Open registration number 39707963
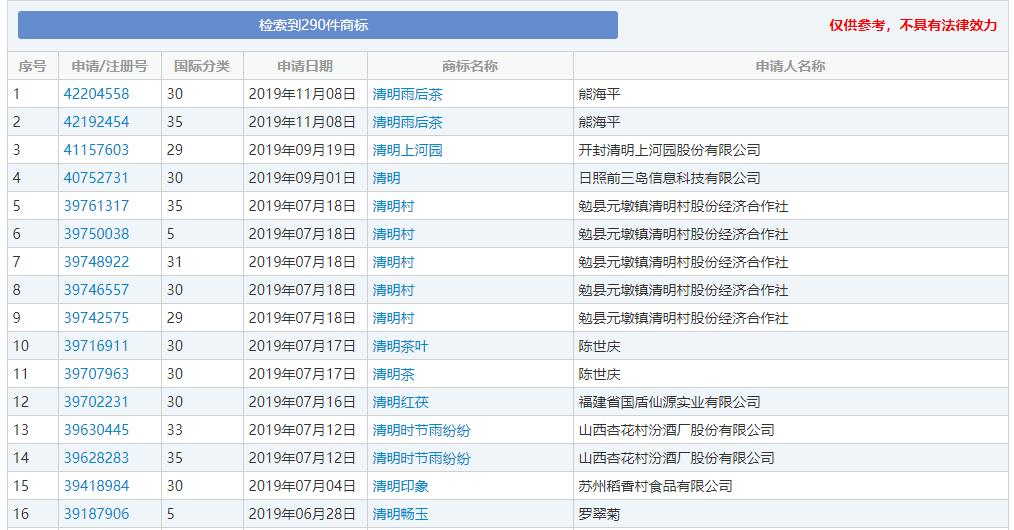1014x530 pixels. click(x=96, y=374)
